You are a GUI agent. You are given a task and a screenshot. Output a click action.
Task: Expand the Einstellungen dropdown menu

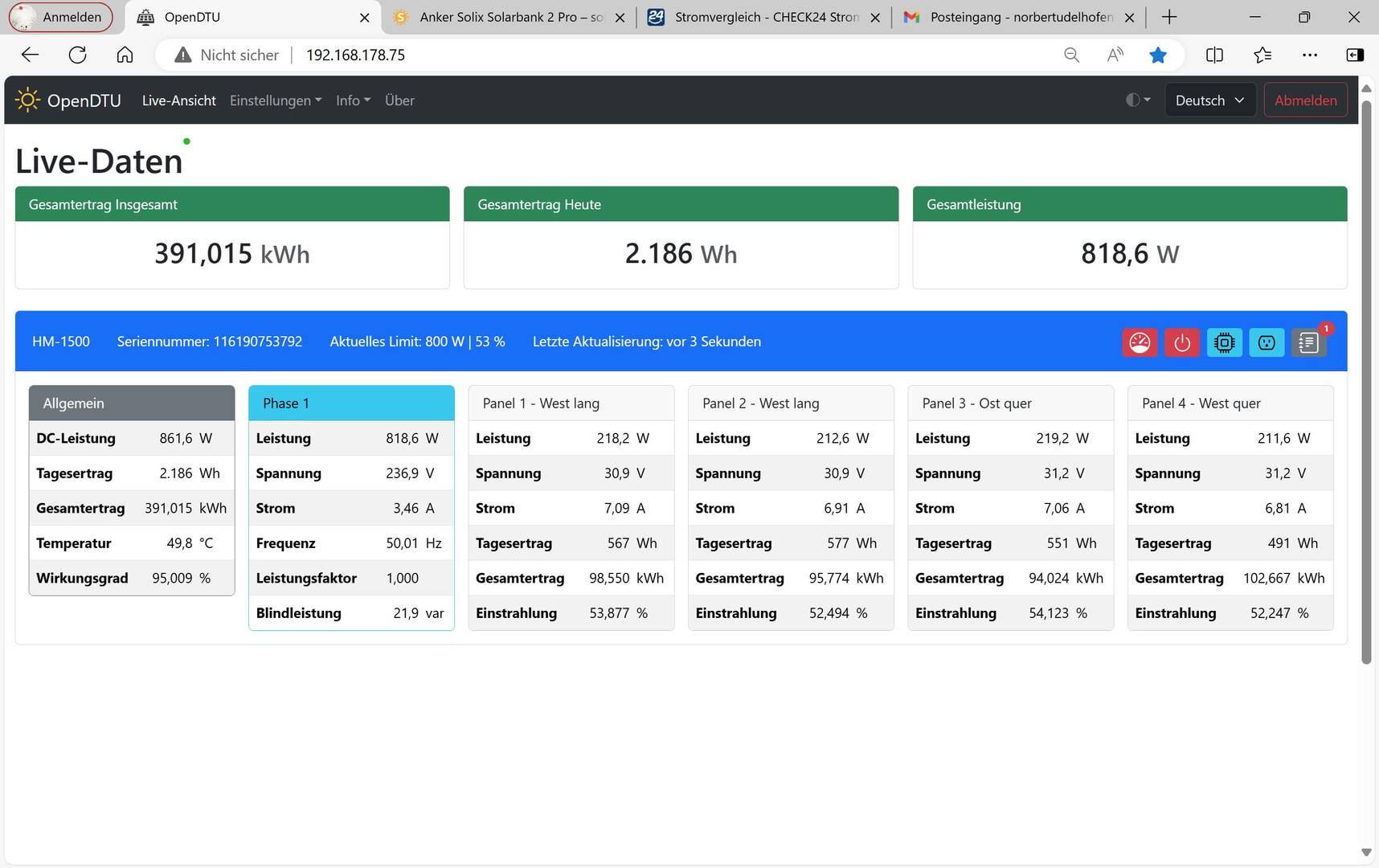(x=276, y=100)
